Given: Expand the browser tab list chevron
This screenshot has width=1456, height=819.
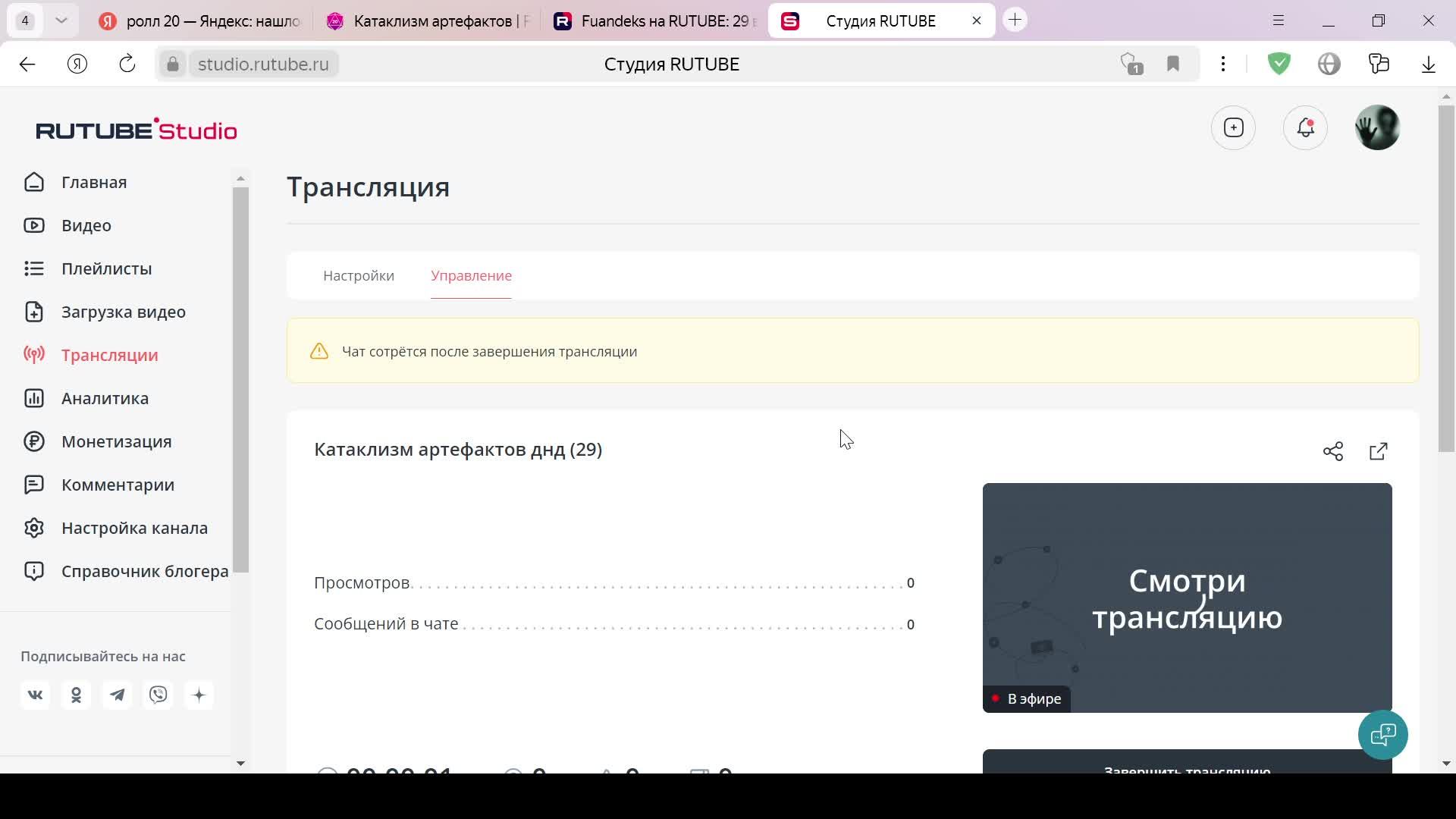Looking at the screenshot, I should (x=61, y=20).
